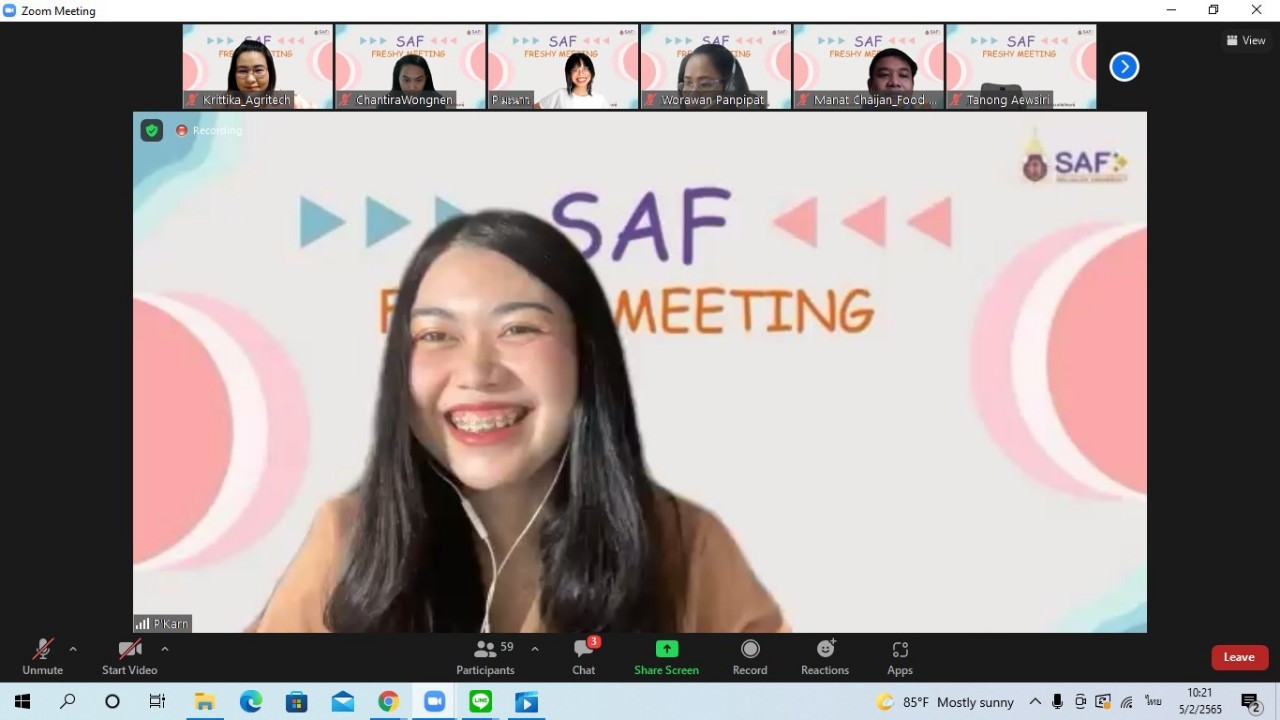Select Worawan Panpipat video thumbnail
This screenshot has width=1280, height=720.
pyautogui.click(x=715, y=66)
